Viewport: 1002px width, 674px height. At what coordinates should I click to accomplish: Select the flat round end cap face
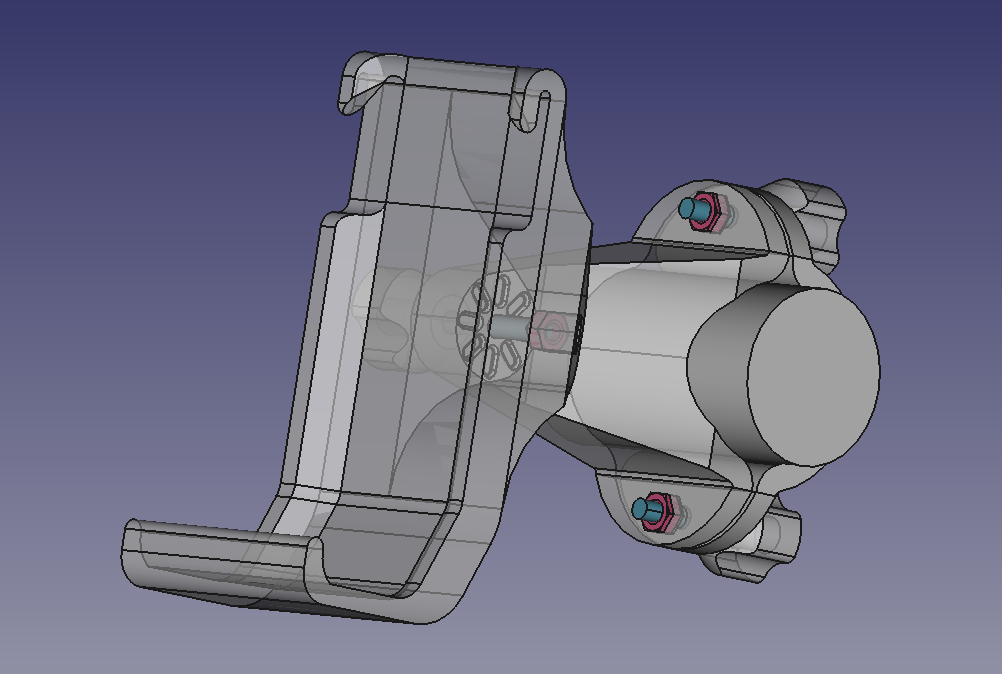point(814,375)
